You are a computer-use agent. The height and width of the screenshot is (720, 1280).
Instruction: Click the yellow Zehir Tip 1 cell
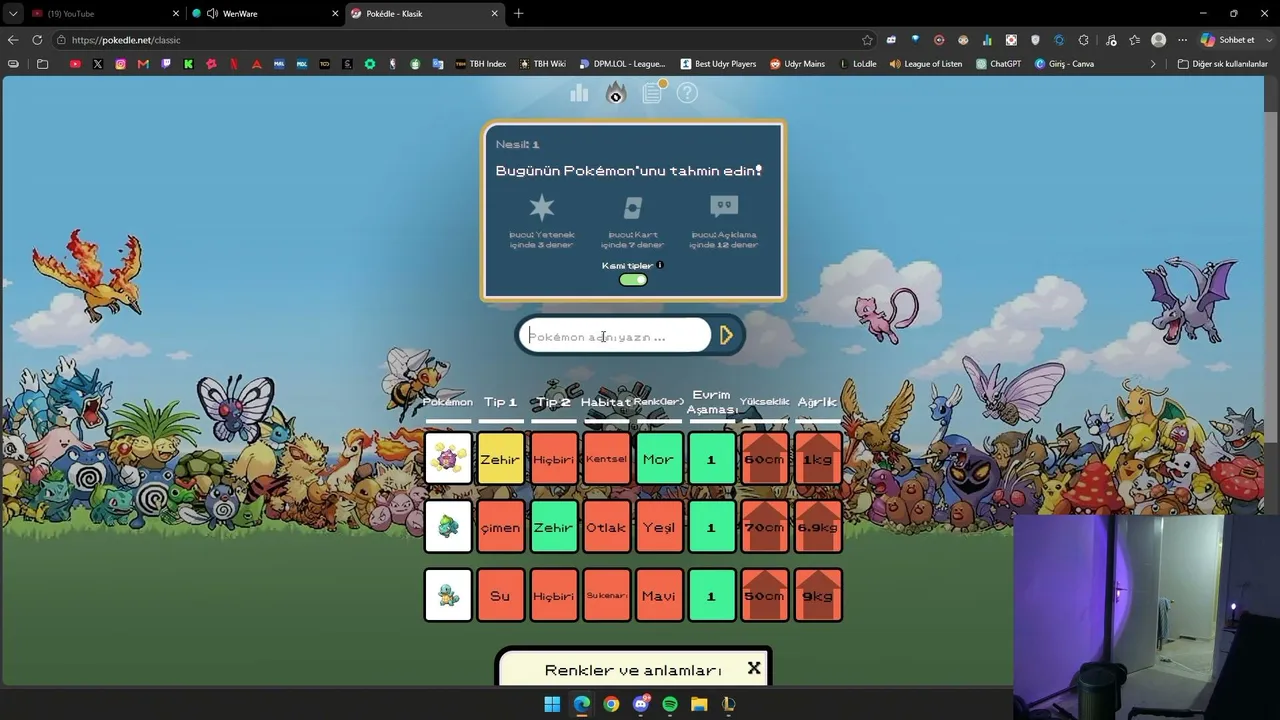[x=500, y=459]
